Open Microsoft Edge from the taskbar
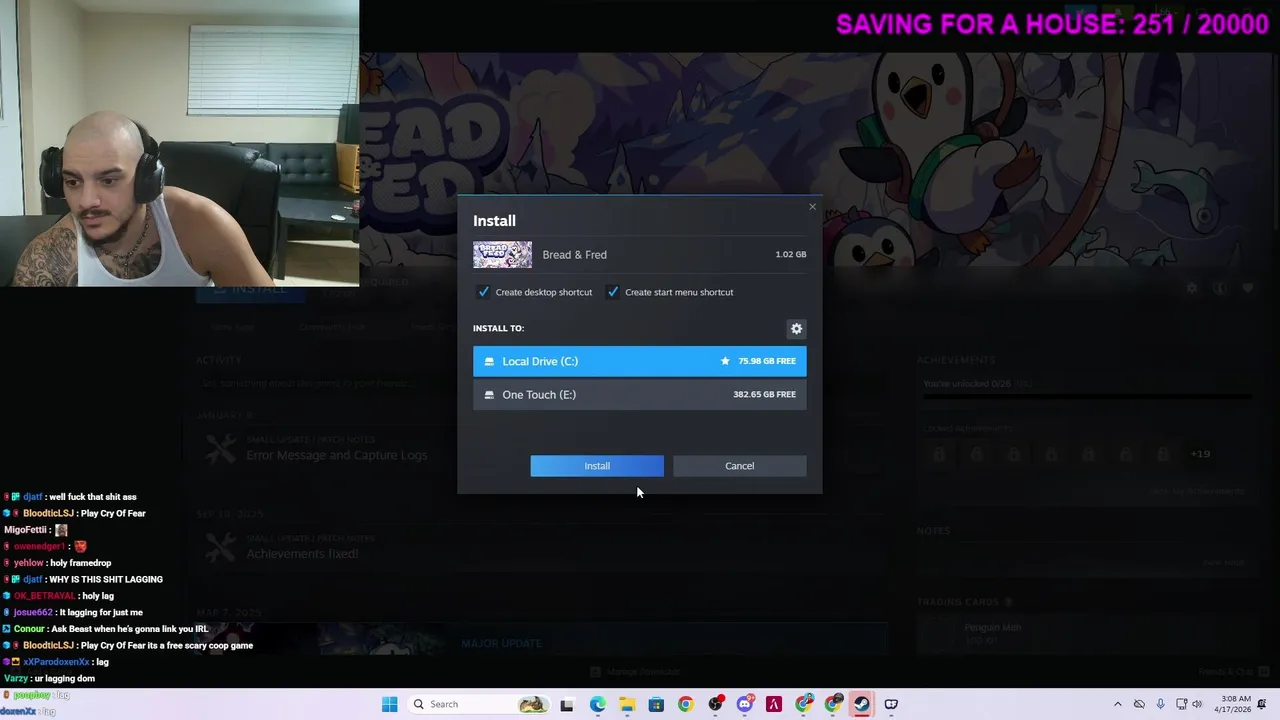This screenshot has width=1280, height=720. tap(597, 704)
